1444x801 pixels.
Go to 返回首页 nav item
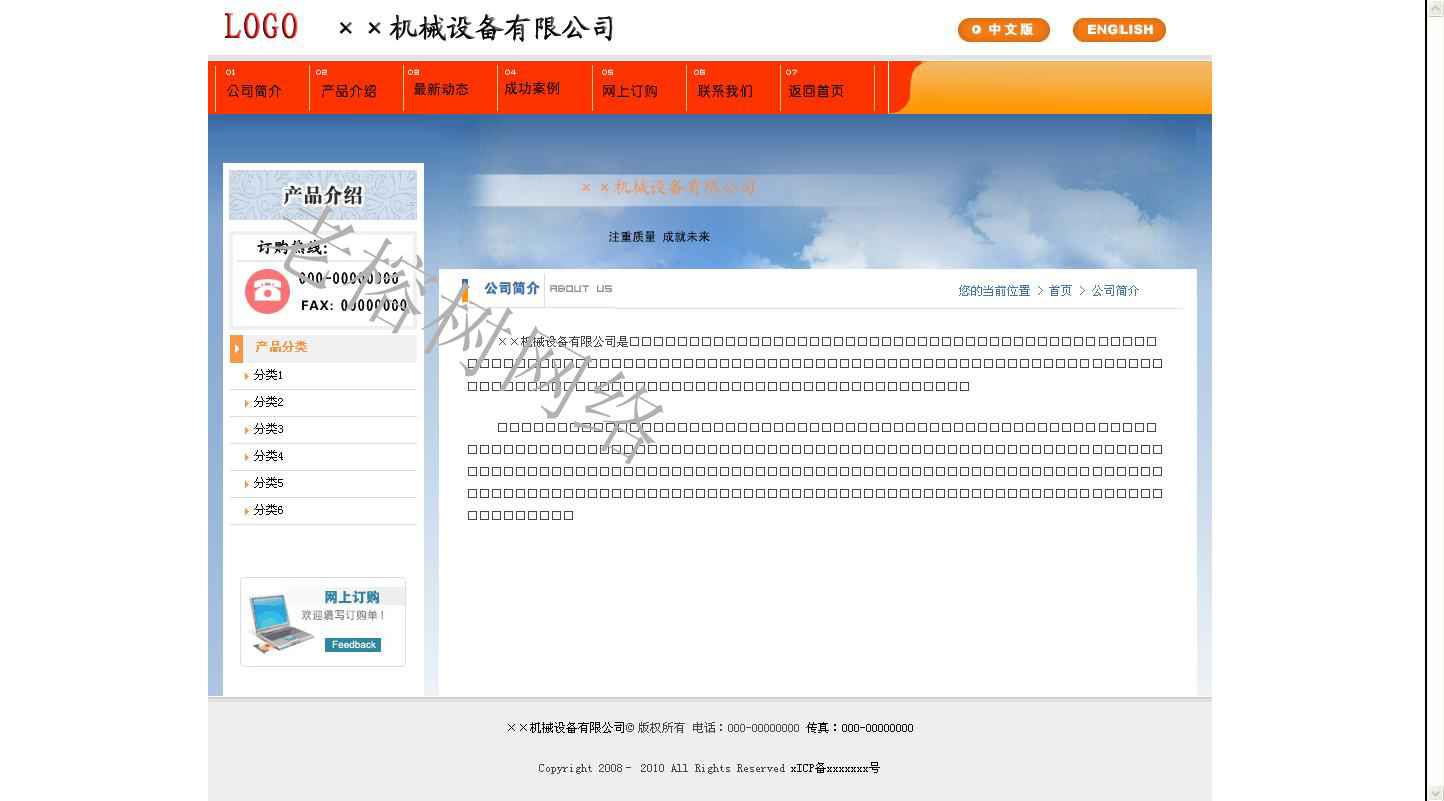coord(816,91)
